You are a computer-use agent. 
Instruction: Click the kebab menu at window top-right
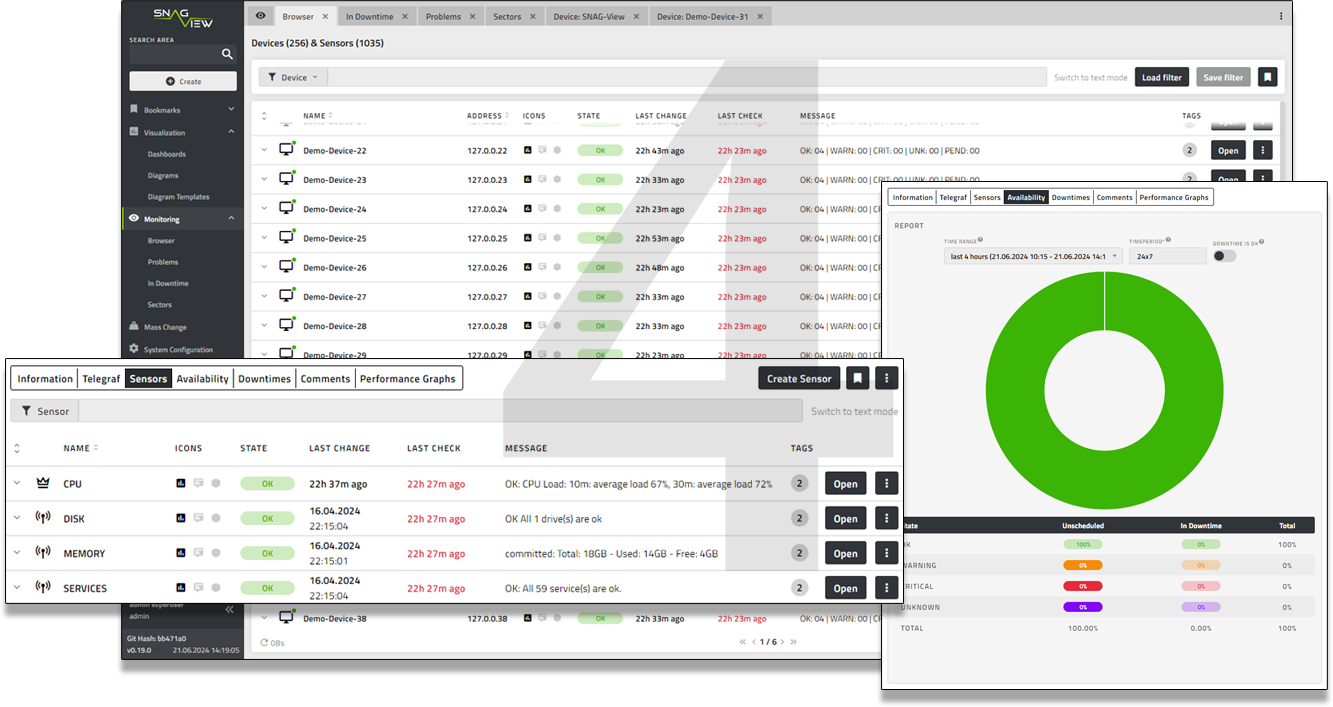point(1281,16)
